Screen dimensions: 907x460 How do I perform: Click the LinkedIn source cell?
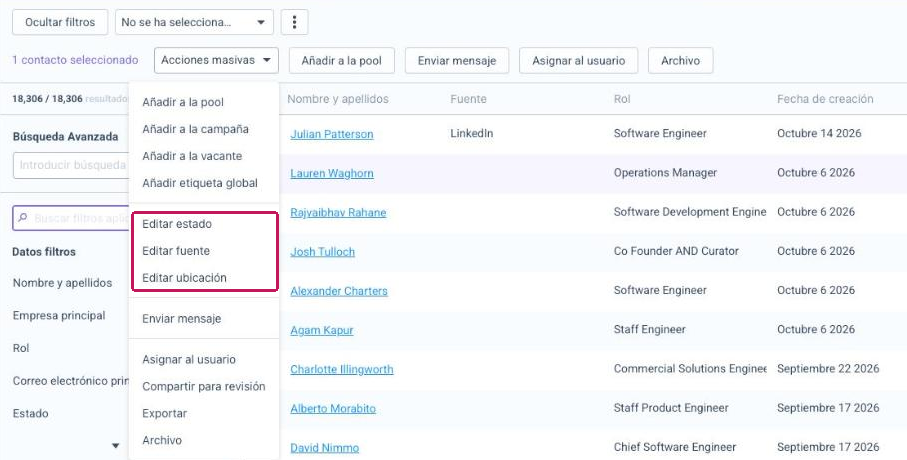click(472, 134)
